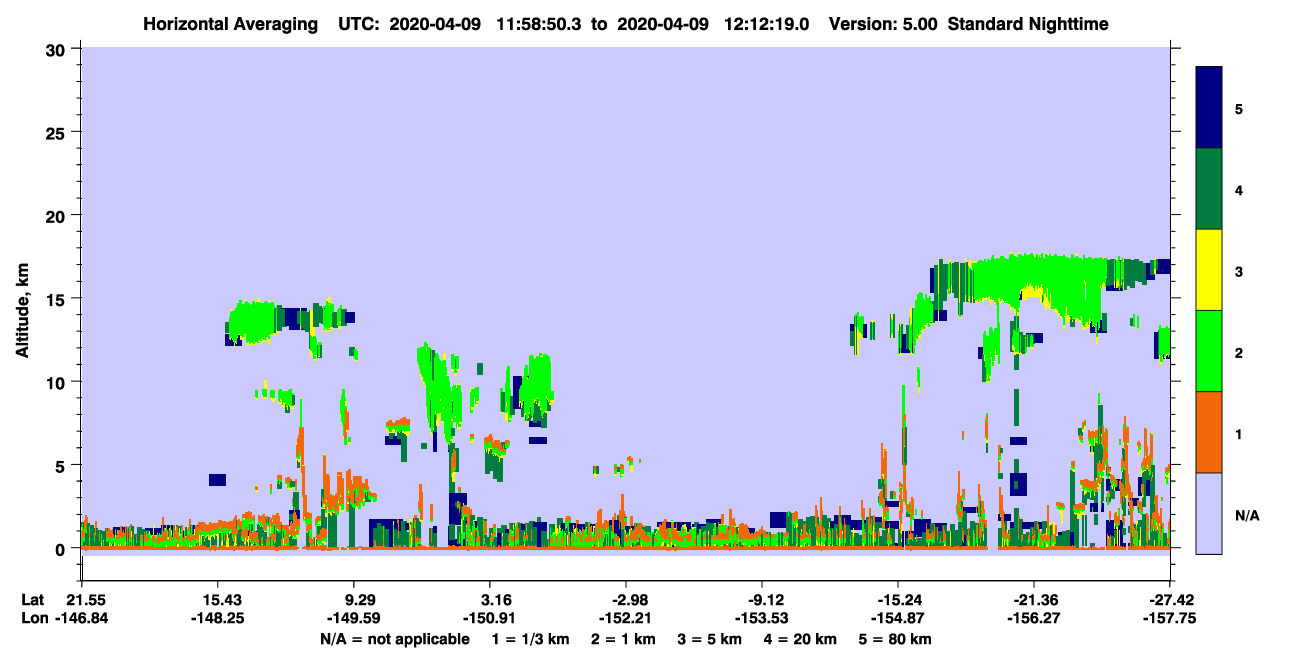Click longitude value -146.84
1300x667 pixels.
(x=81, y=619)
